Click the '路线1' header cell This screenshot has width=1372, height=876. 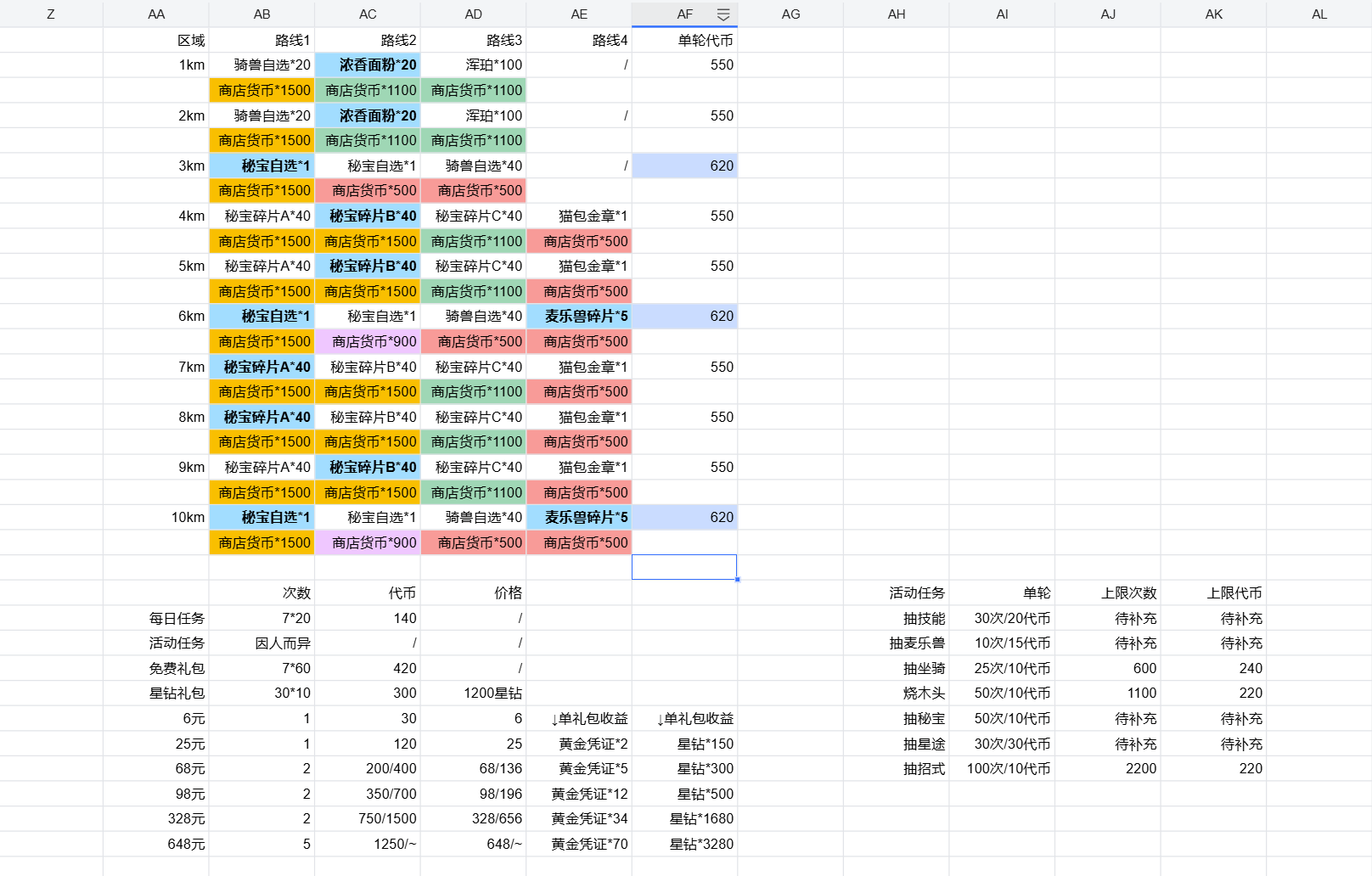tap(261, 40)
